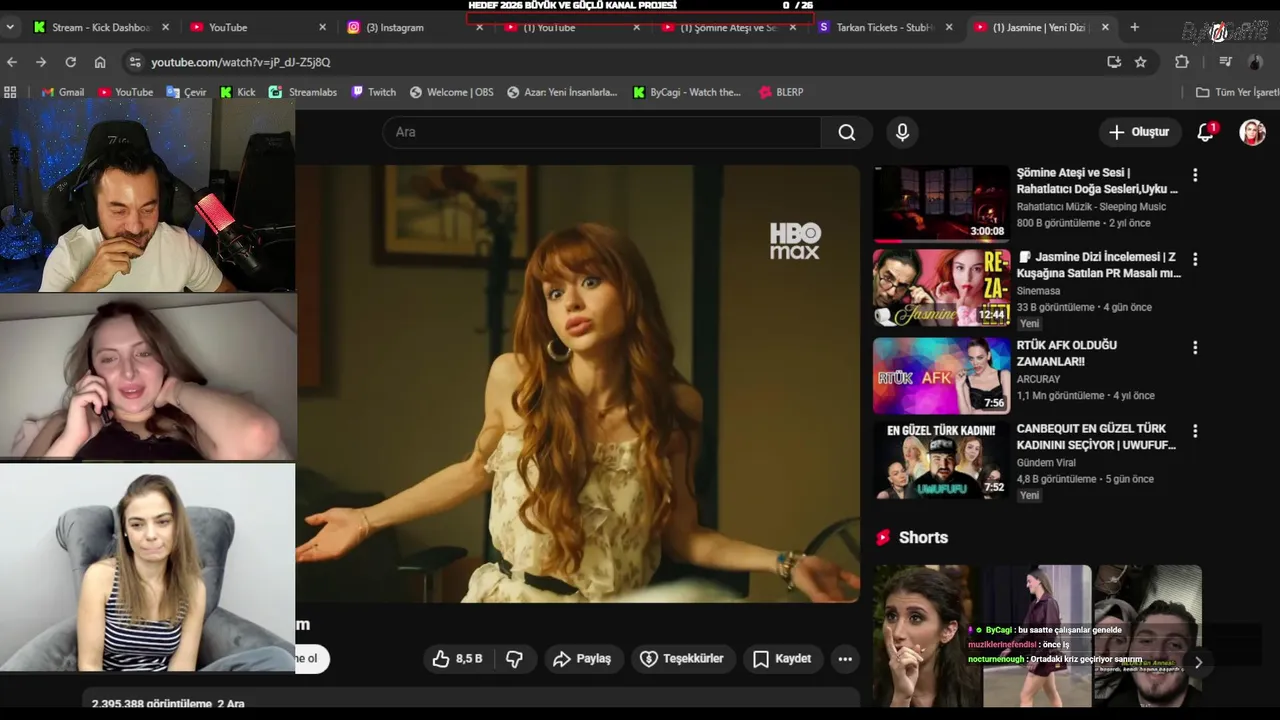The height and width of the screenshot is (720, 1280).
Task: Open the Azar: Yeni İnsanlarla bookmark
Action: coord(561,92)
